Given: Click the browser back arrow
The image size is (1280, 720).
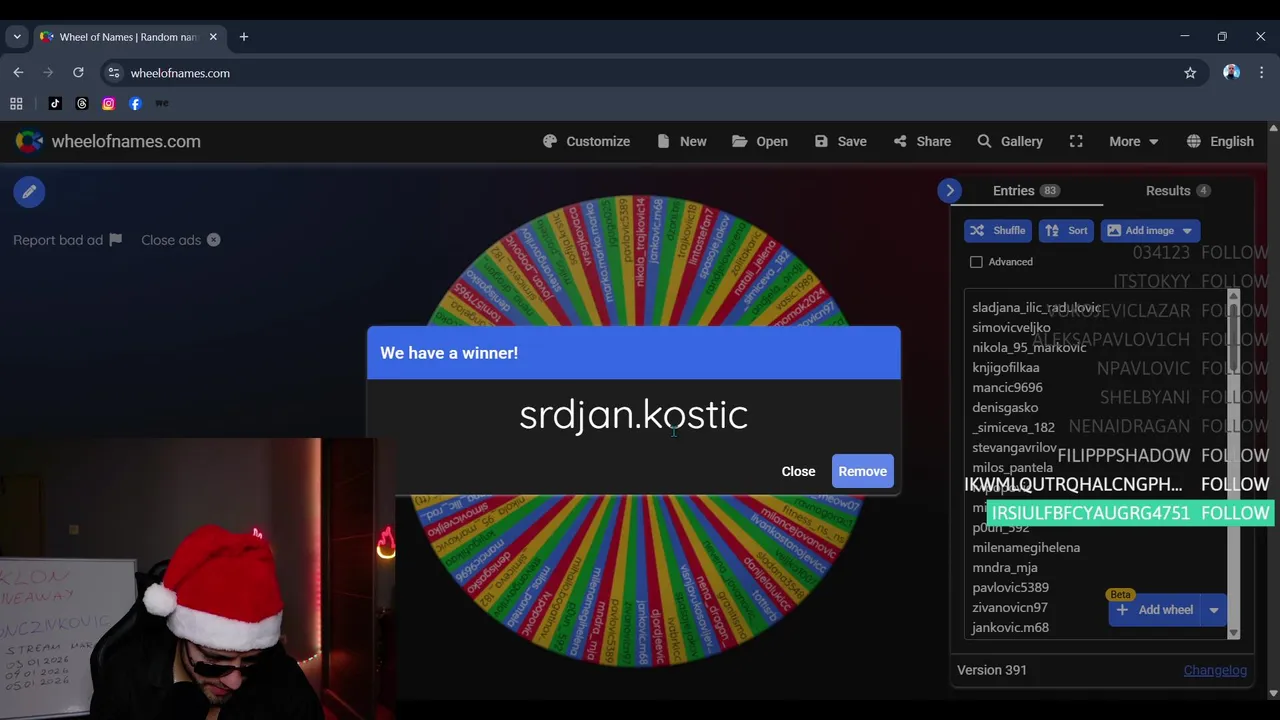Looking at the screenshot, I should tap(18, 73).
